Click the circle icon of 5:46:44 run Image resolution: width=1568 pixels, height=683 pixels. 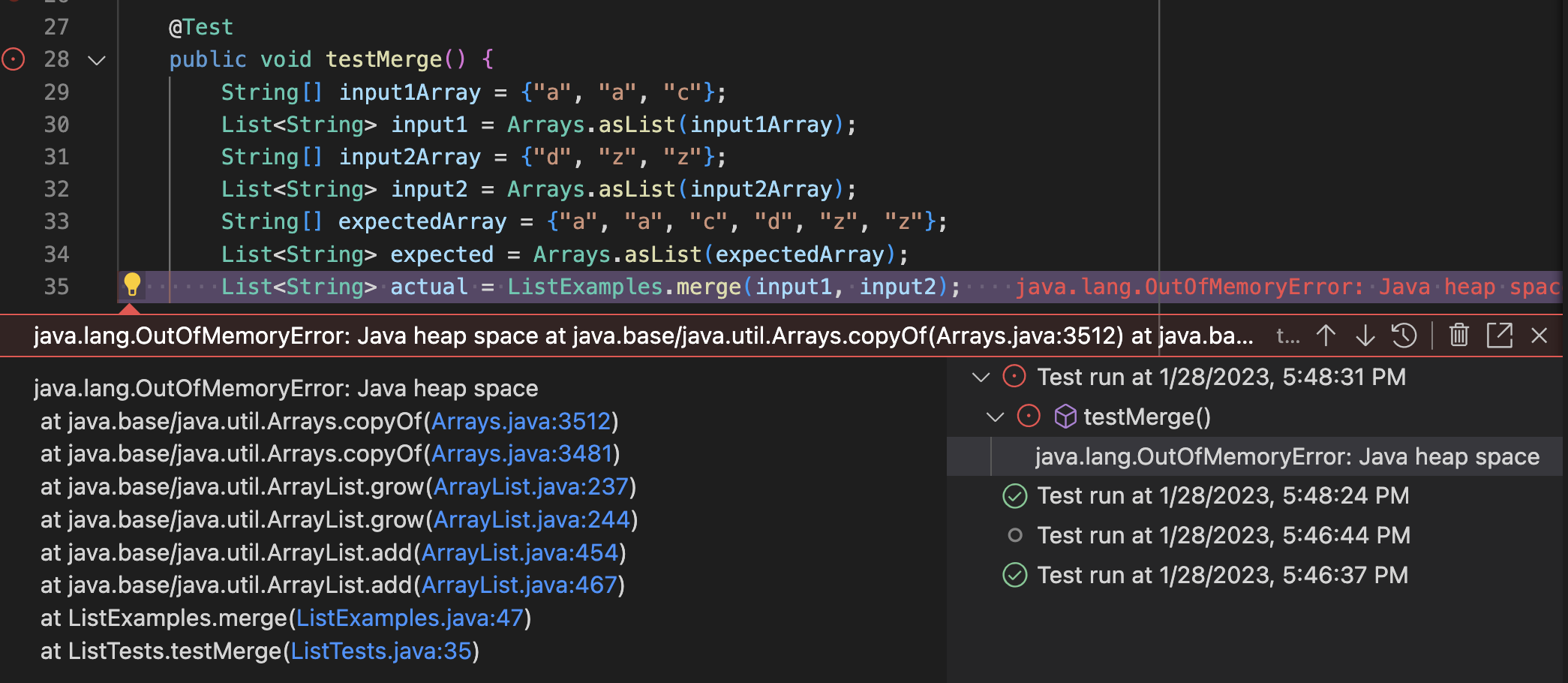click(x=1015, y=535)
